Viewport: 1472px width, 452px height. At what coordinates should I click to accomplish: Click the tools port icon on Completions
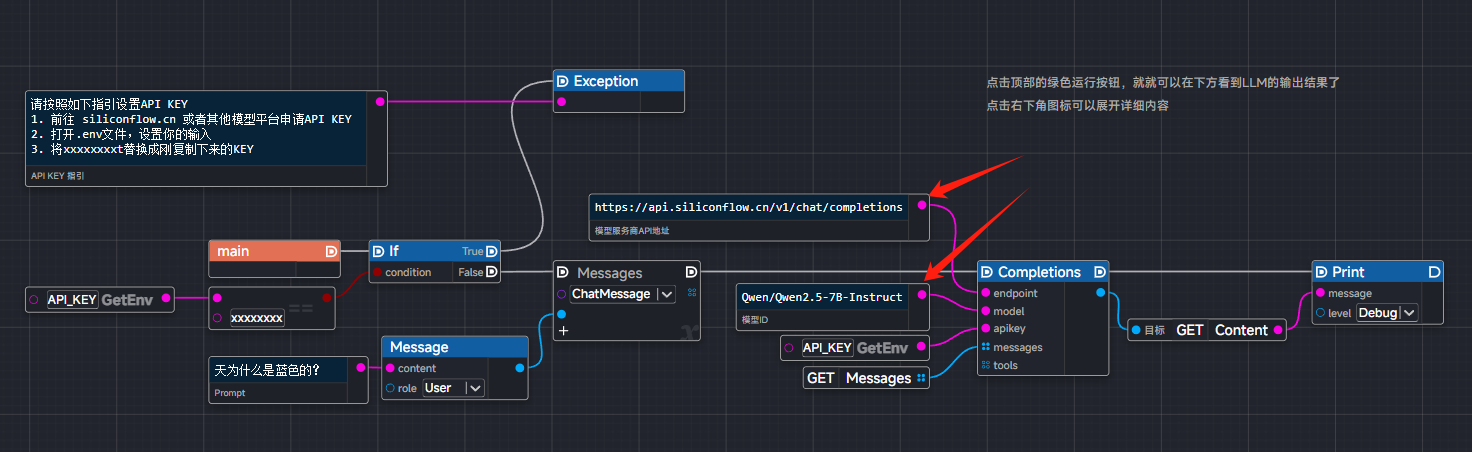(x=986, y=365)
